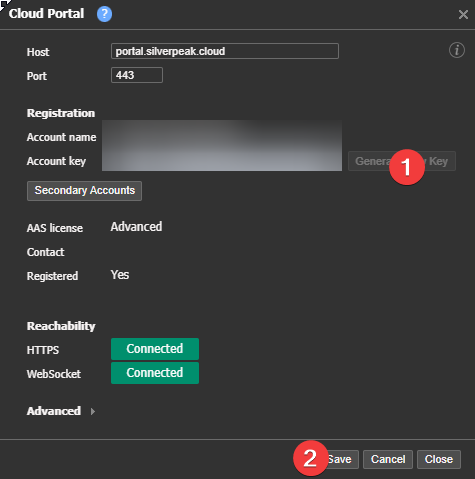The image size is (475, 479).
Task: Select the AAS license value Advanced
Action: (136, 227)
